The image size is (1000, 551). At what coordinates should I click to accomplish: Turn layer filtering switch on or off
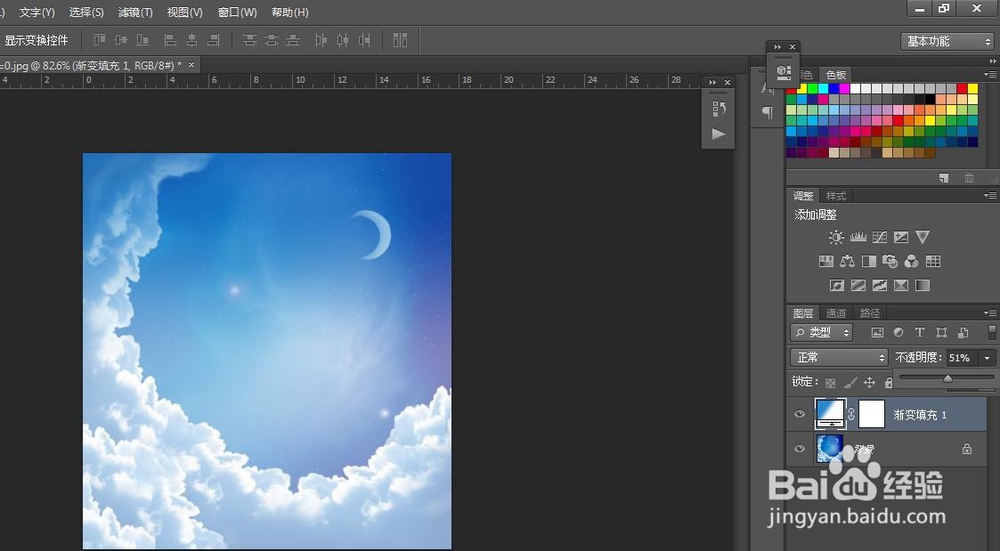click(x=992, y=332)
